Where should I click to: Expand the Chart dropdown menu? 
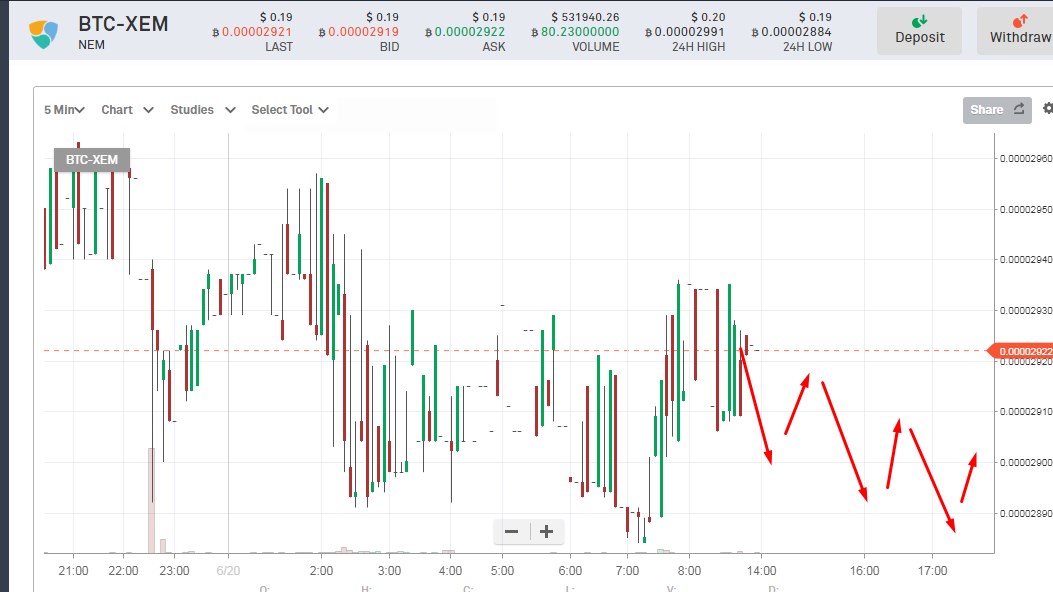(128, 109)
